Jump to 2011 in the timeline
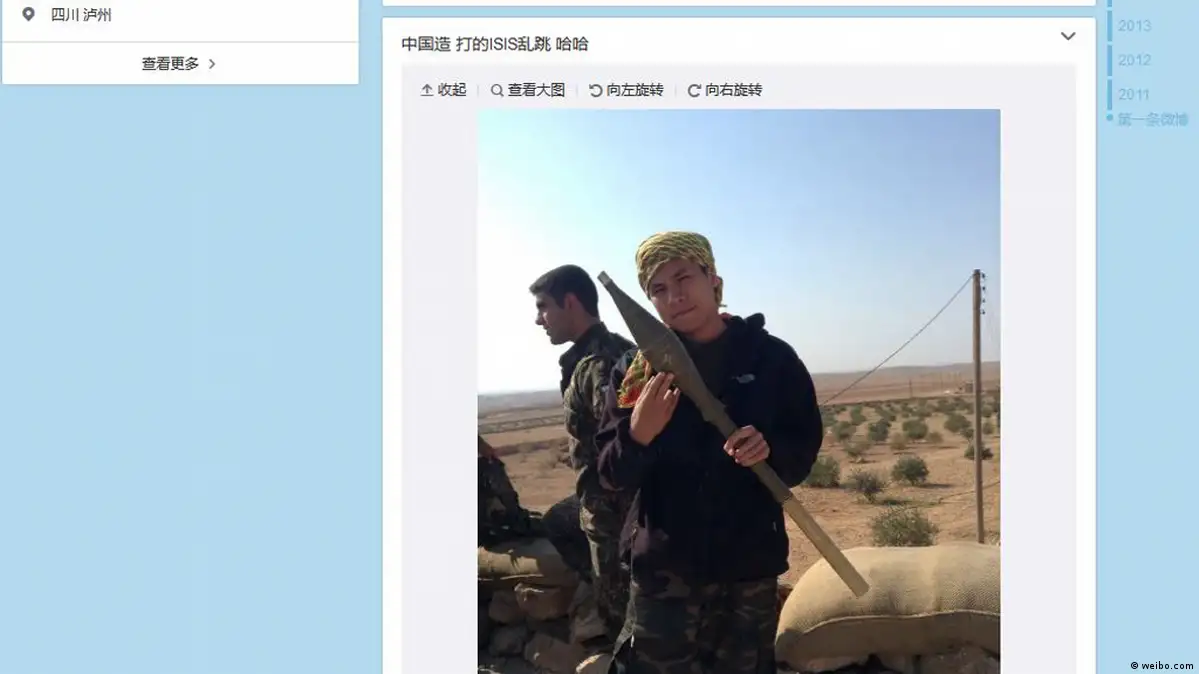This screenshot has height=674, width=1199. [1133, 95]
